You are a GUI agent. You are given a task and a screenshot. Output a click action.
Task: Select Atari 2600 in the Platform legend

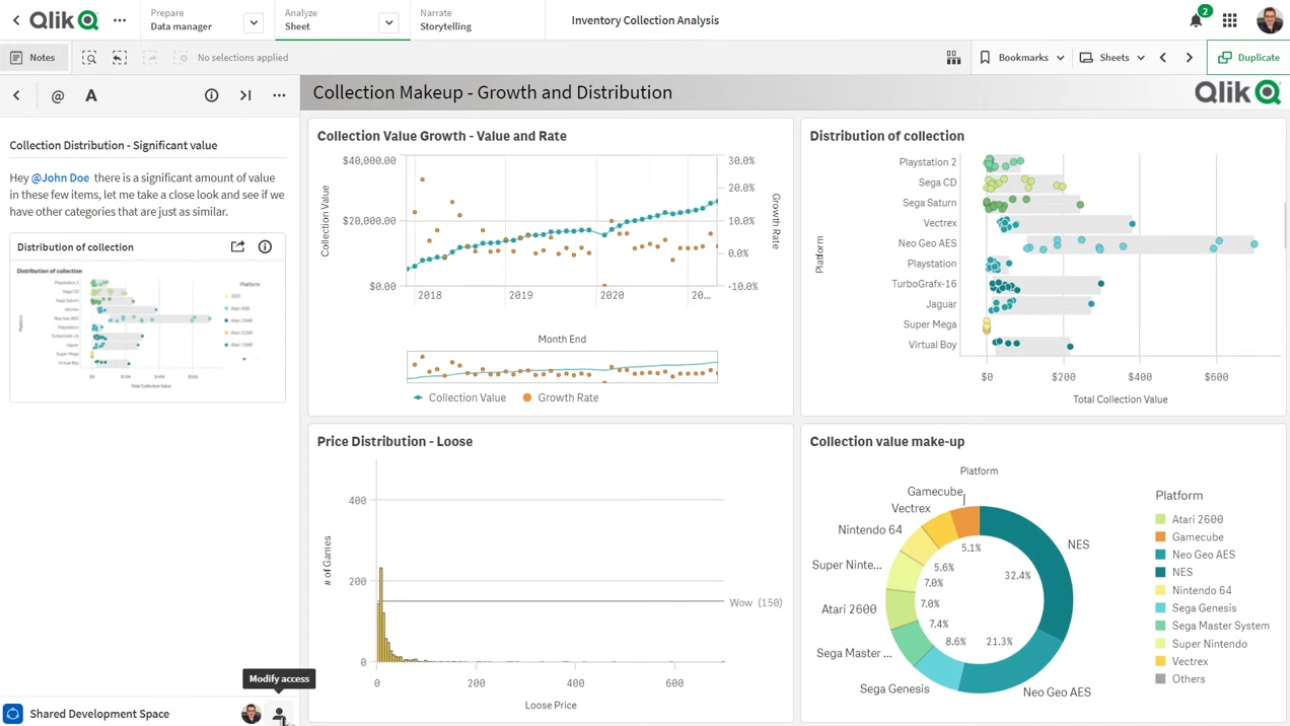[x=1189, y=519]
